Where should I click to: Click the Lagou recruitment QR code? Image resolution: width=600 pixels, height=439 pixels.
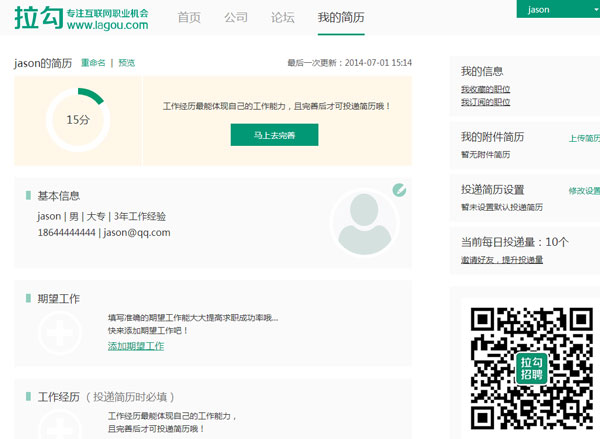point(532,368)
